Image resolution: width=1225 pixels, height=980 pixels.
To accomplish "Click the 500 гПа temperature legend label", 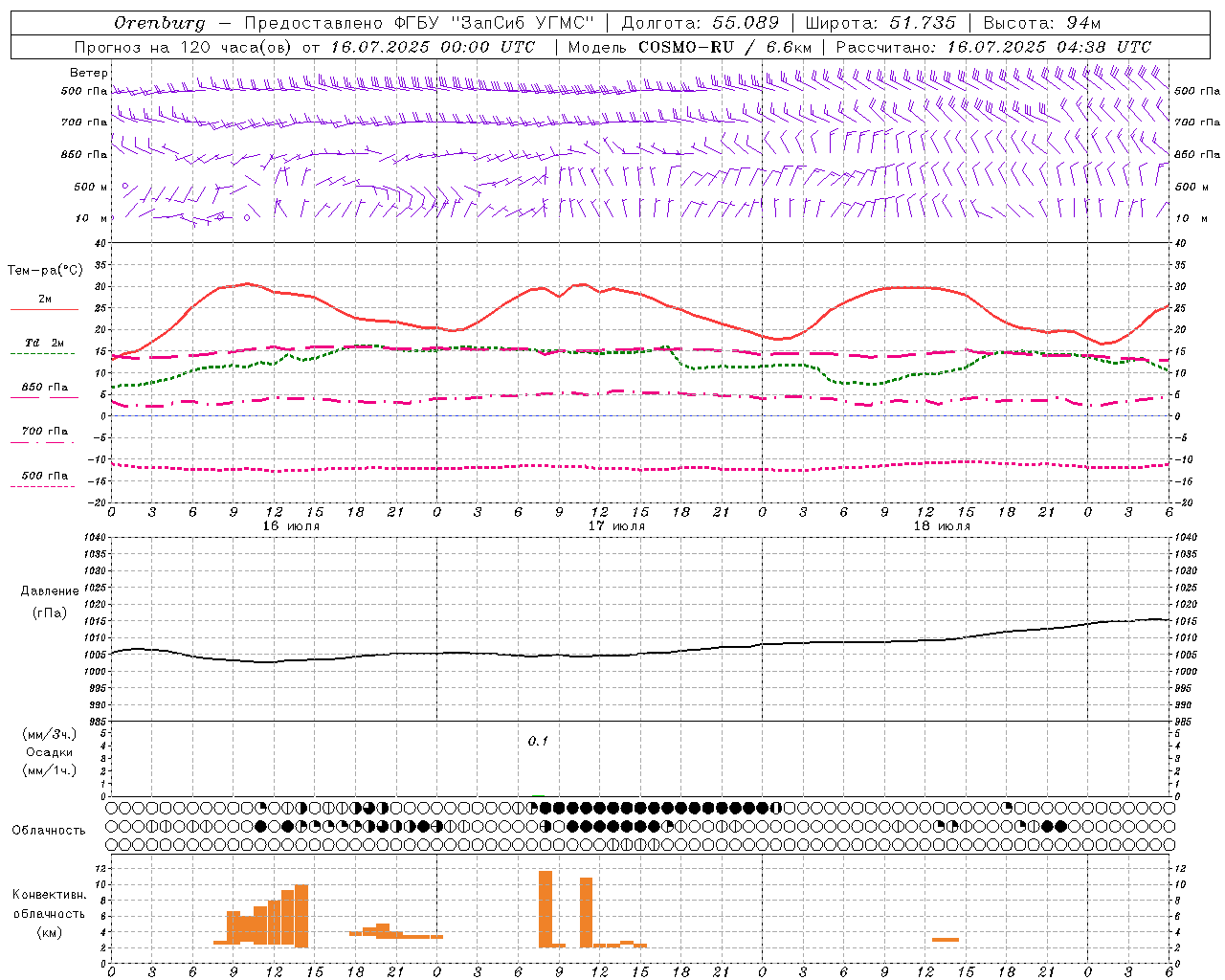I will 45,476.
